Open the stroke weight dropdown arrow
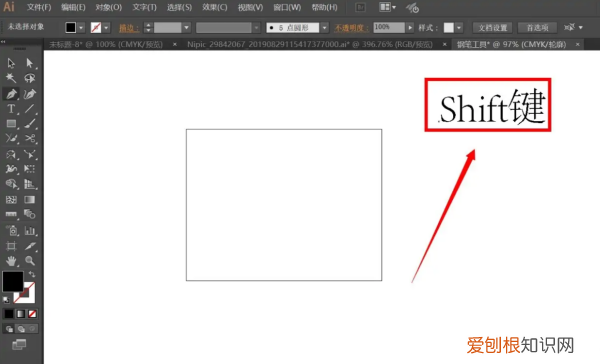The width and height of the screenshot is (600, 364). (187, 28)
